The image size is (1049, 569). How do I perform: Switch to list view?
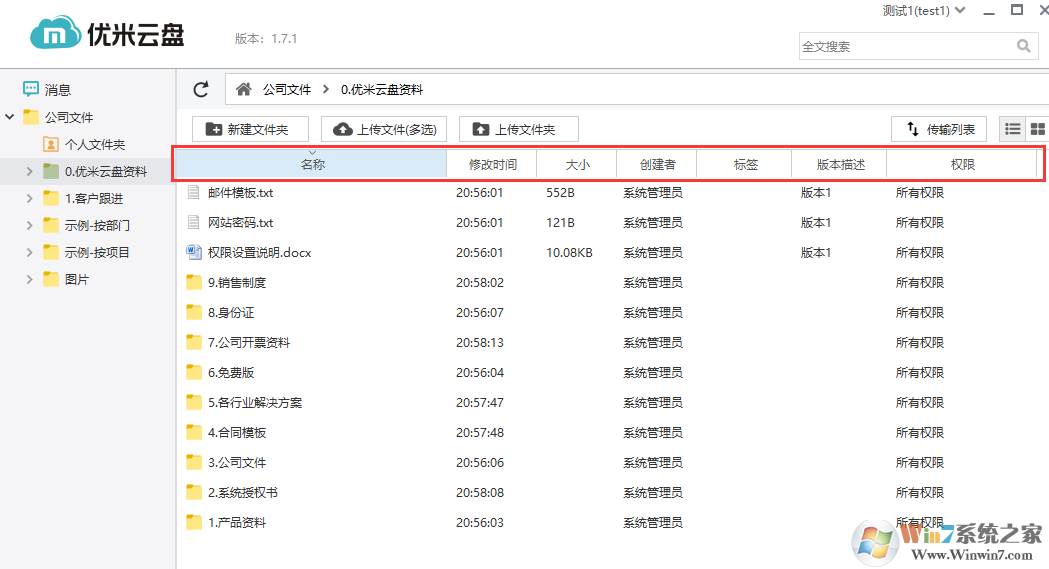[x=1012, y=129]
